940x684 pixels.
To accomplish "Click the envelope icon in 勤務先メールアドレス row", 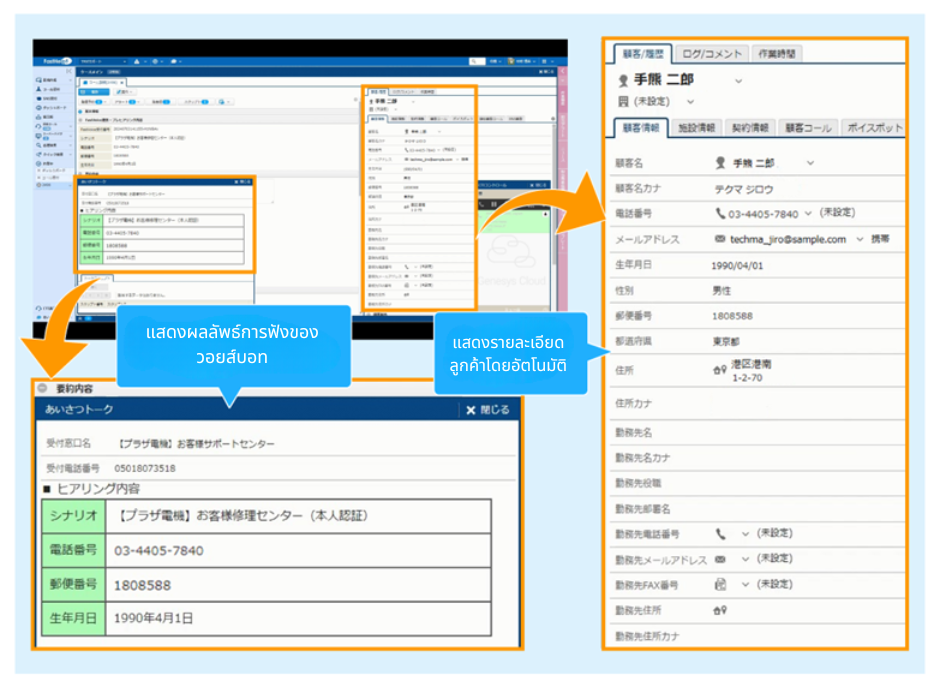I will 720,559.
